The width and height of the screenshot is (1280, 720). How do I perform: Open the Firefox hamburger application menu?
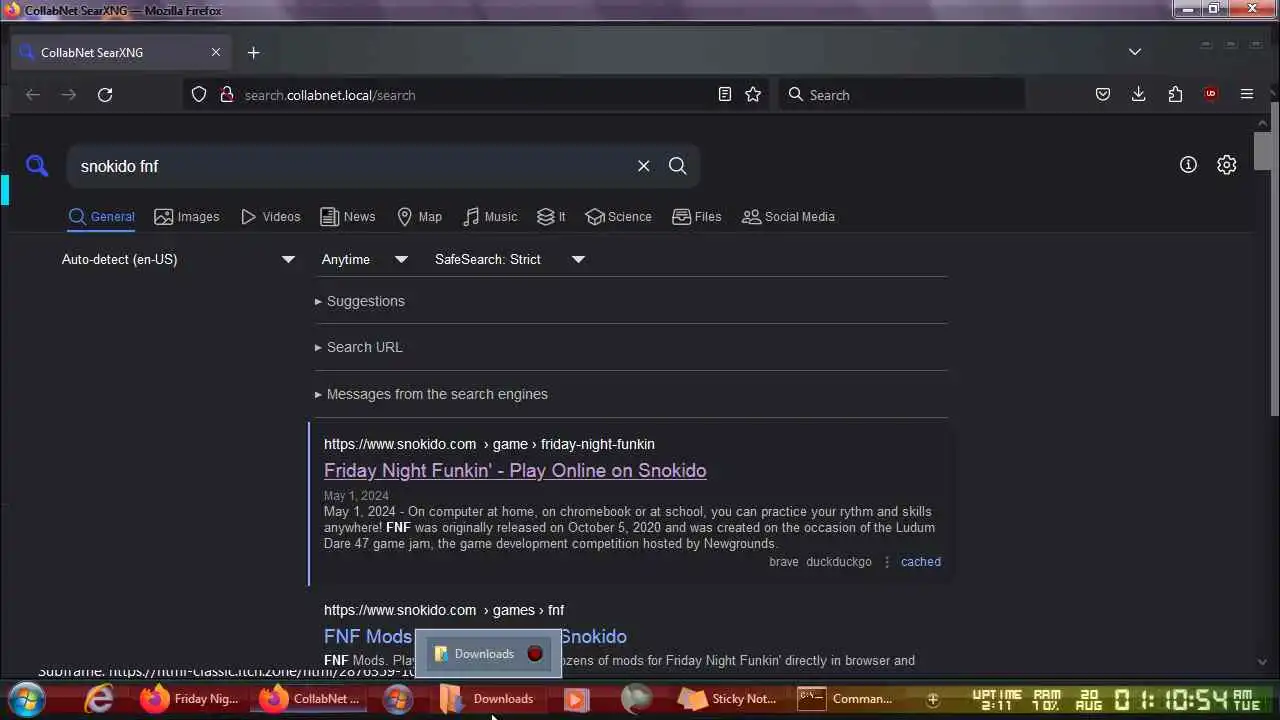point(1247,94)
